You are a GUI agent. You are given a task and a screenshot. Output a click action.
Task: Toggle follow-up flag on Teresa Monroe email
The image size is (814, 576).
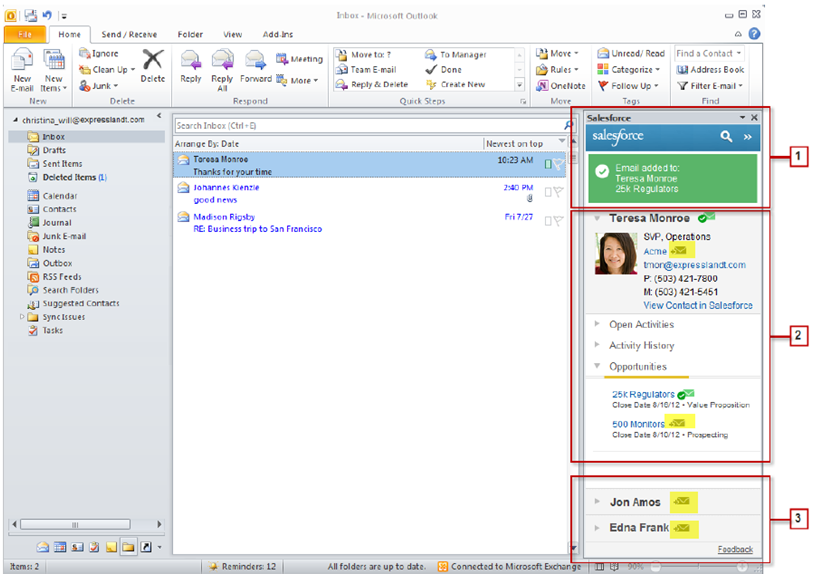coord(559,164)
